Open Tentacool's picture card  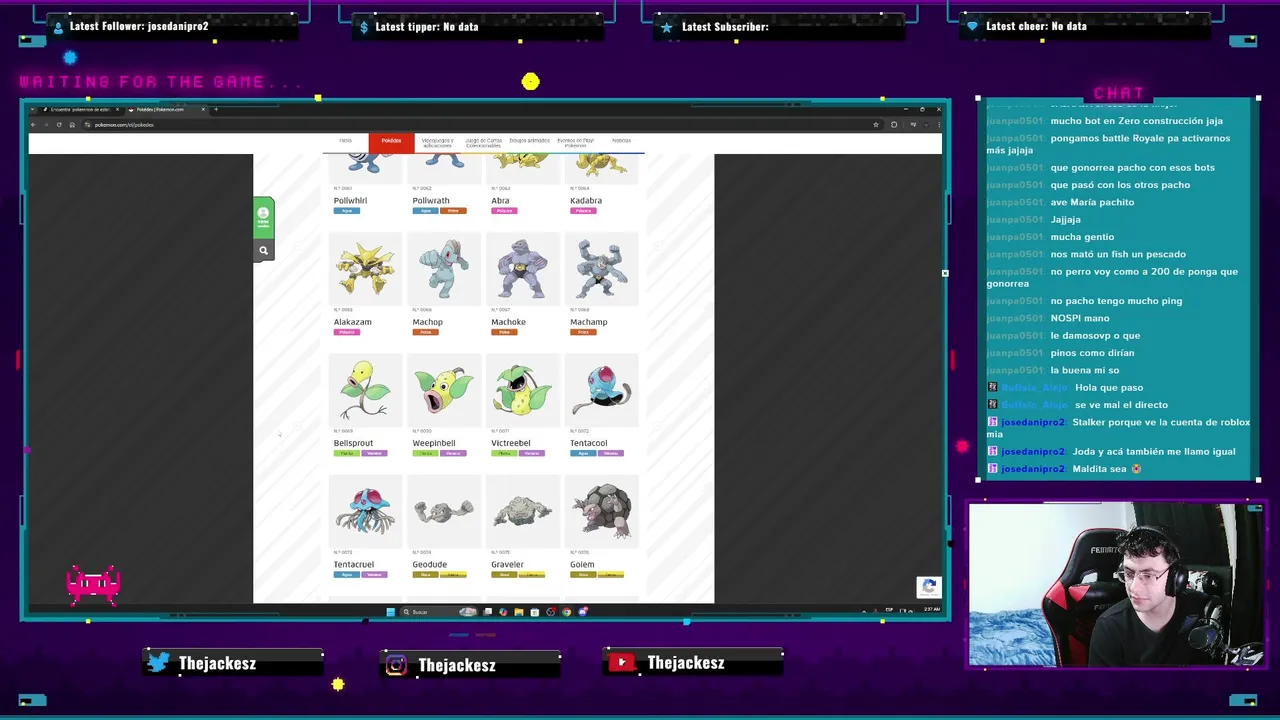click(601, 390)
